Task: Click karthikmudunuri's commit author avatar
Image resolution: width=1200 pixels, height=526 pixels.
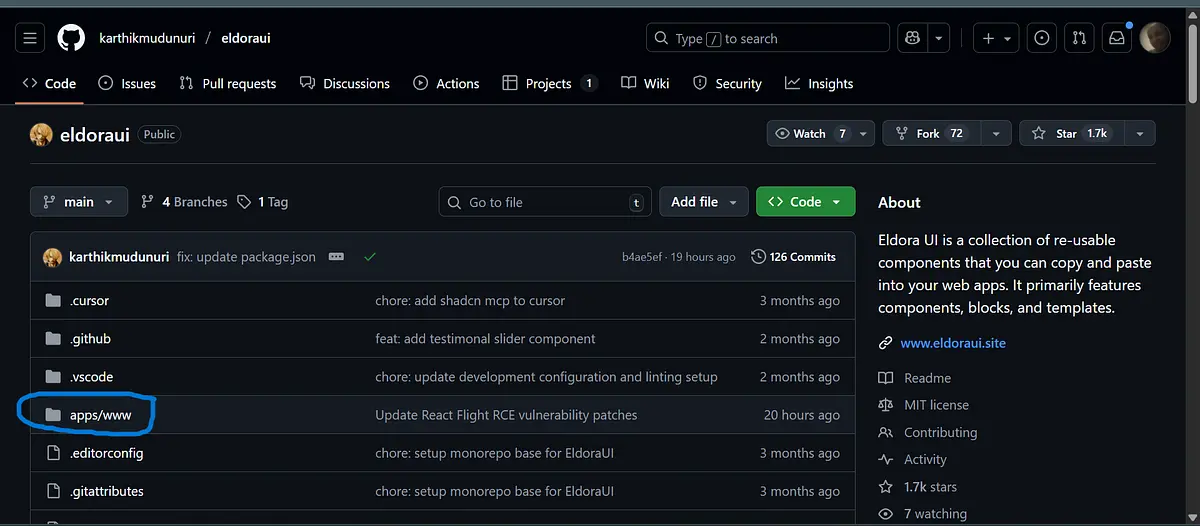Action: coord(52,257)
